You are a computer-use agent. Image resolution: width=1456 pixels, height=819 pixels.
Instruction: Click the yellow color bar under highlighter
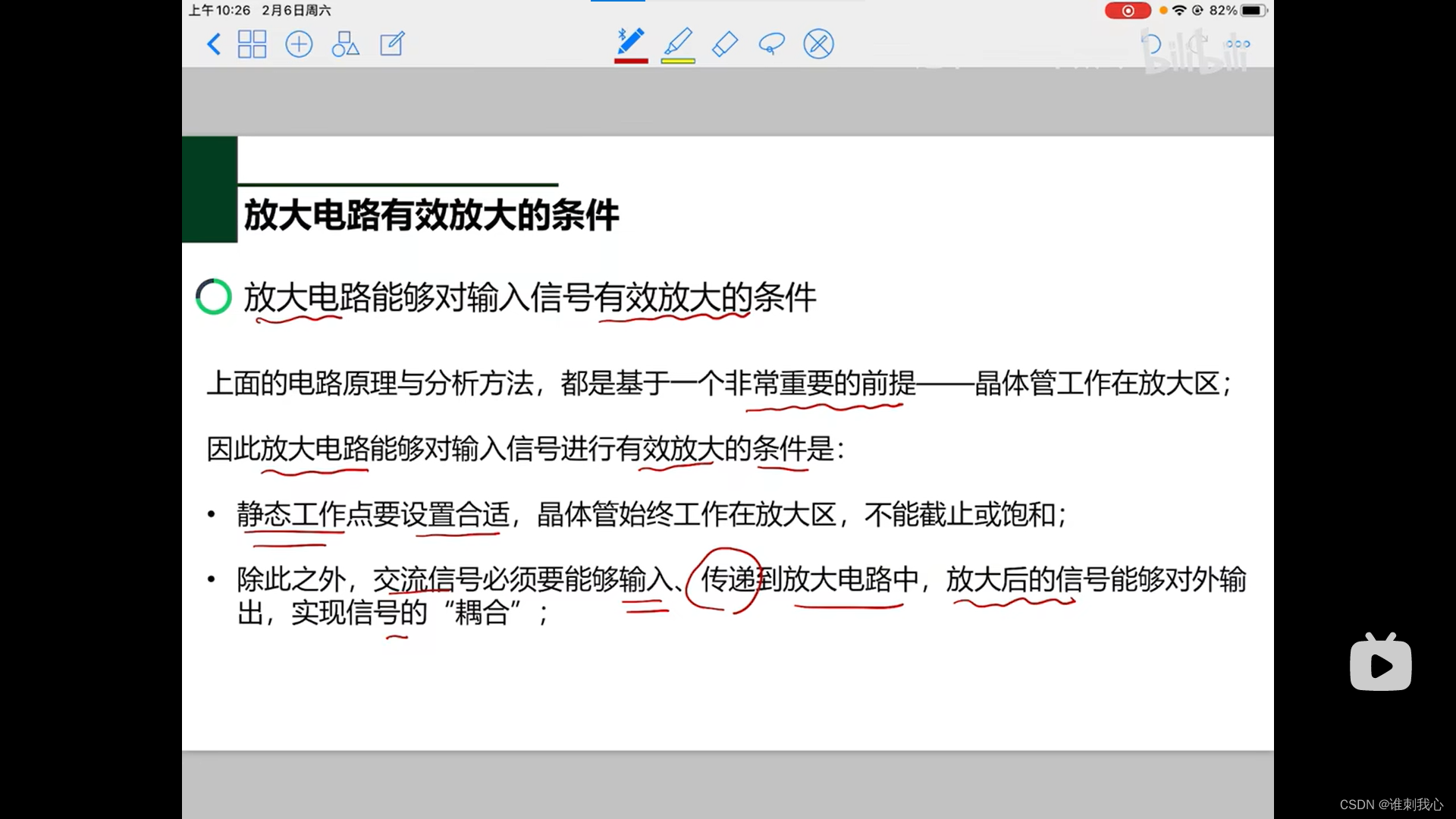(x=678, y=61)
